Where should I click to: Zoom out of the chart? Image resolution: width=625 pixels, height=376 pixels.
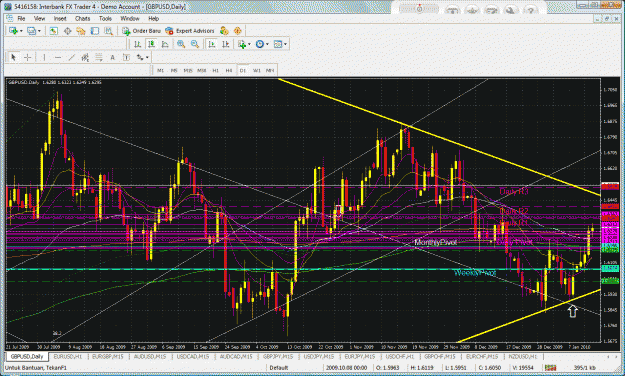click(195, 44)
